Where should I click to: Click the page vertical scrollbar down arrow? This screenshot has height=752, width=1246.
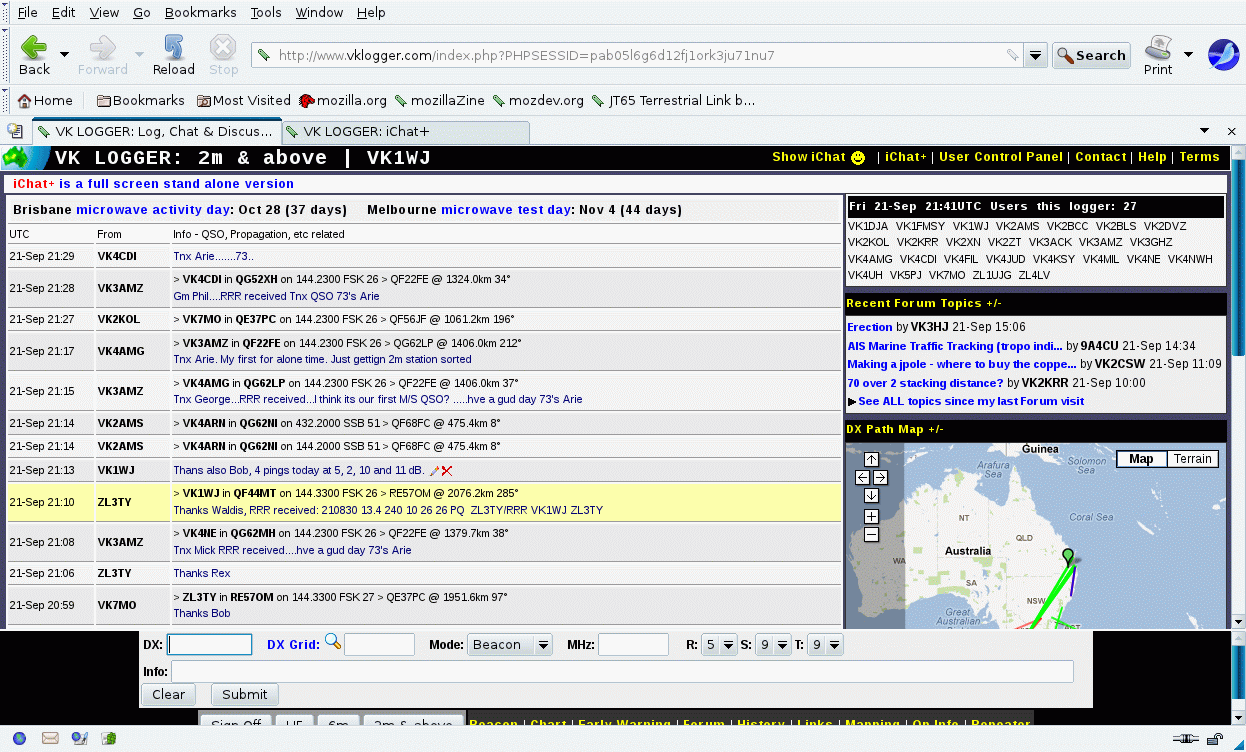(1238, 620)
